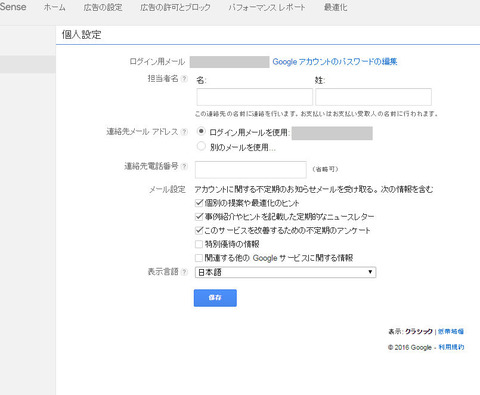The image size is (480, 395).
Task: Show help for 連絡先電話番号
Action: coord(184,166)
